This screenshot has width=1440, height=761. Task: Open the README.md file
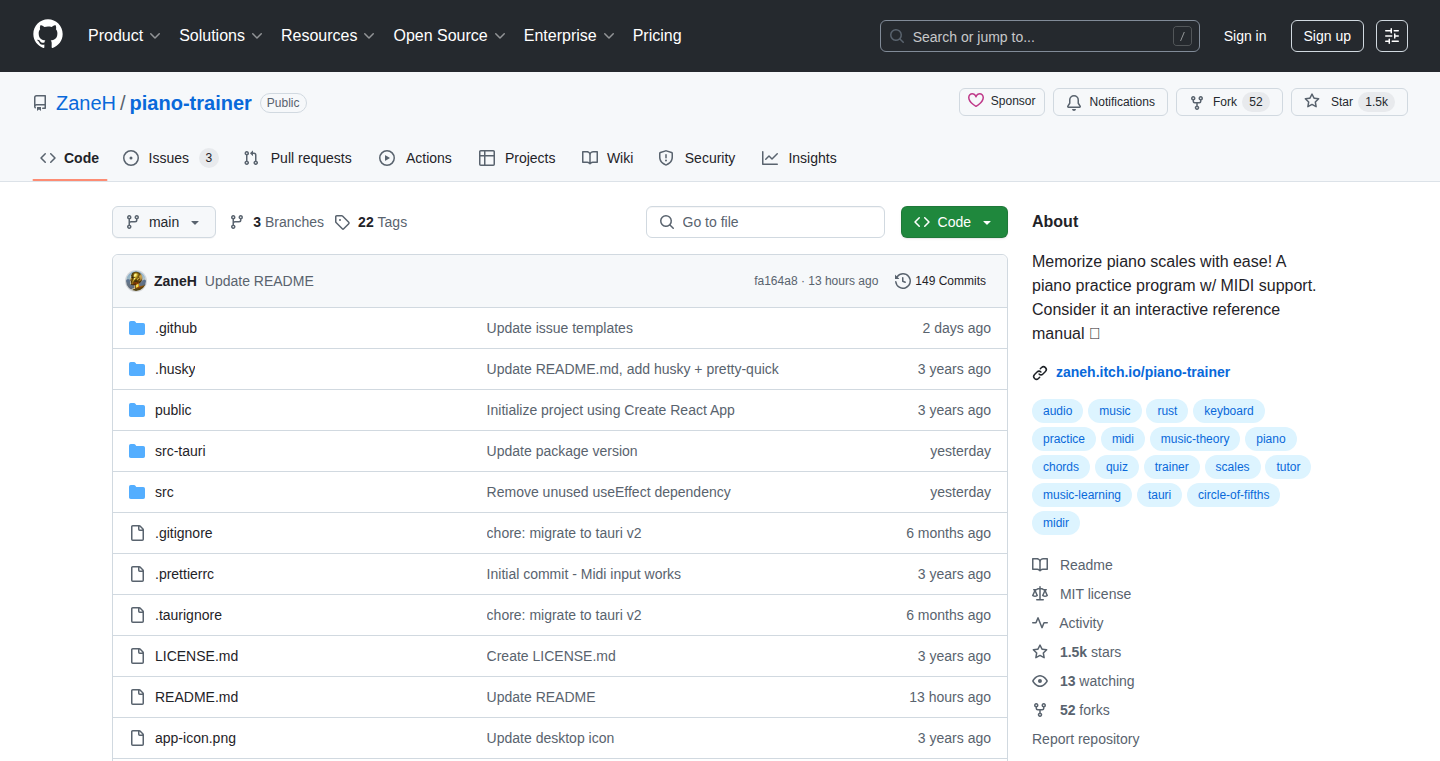point(196,697)
